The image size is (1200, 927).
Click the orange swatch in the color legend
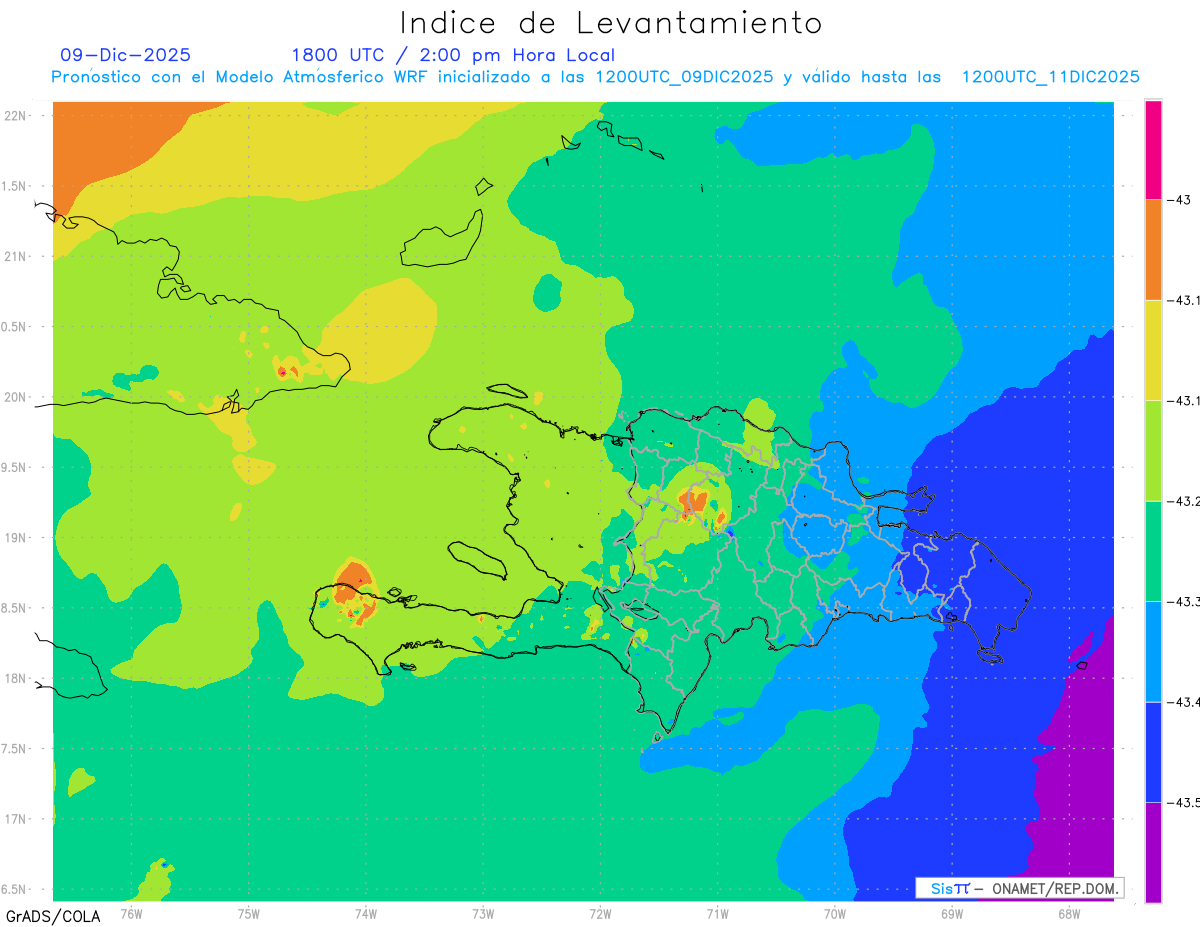[x=1153, y=250]
